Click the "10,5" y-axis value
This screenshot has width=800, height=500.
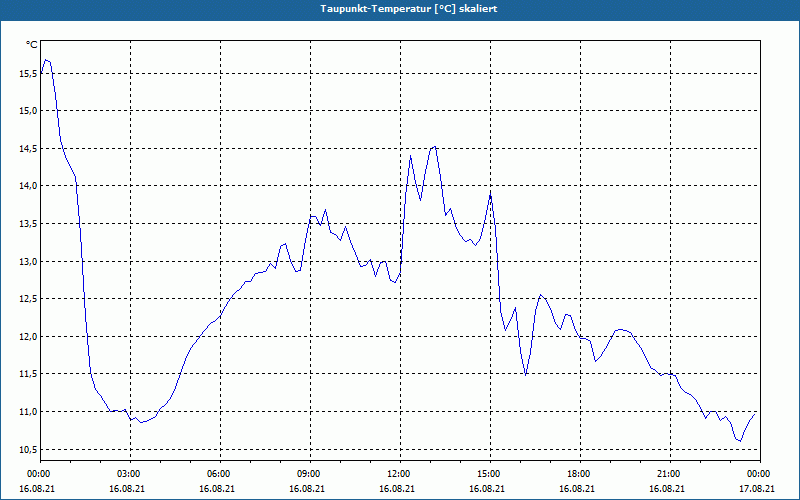29,449
